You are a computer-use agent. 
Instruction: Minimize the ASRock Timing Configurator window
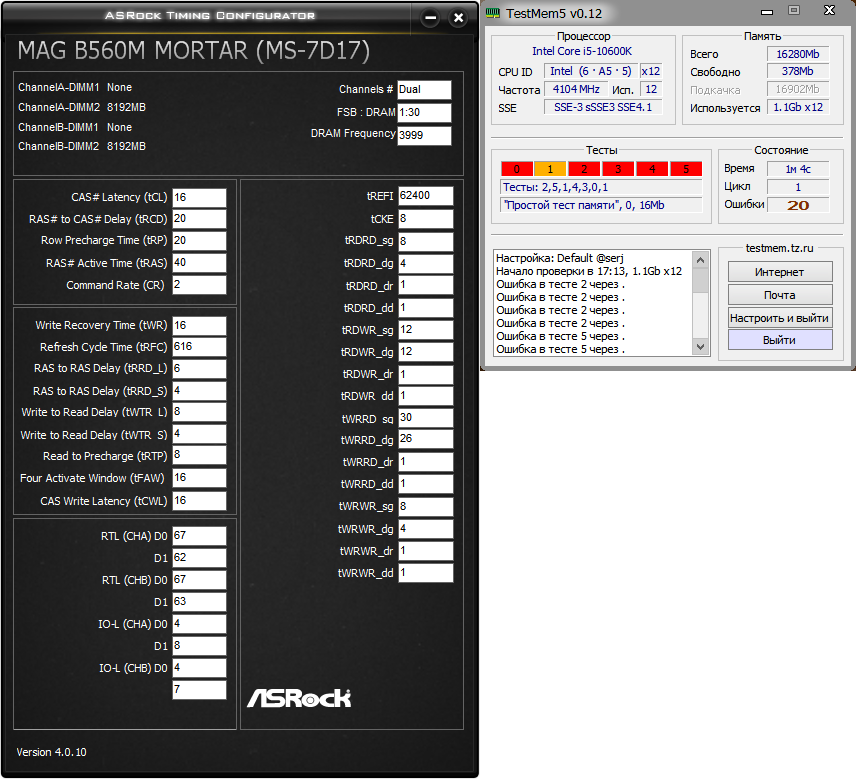point(431,18)
